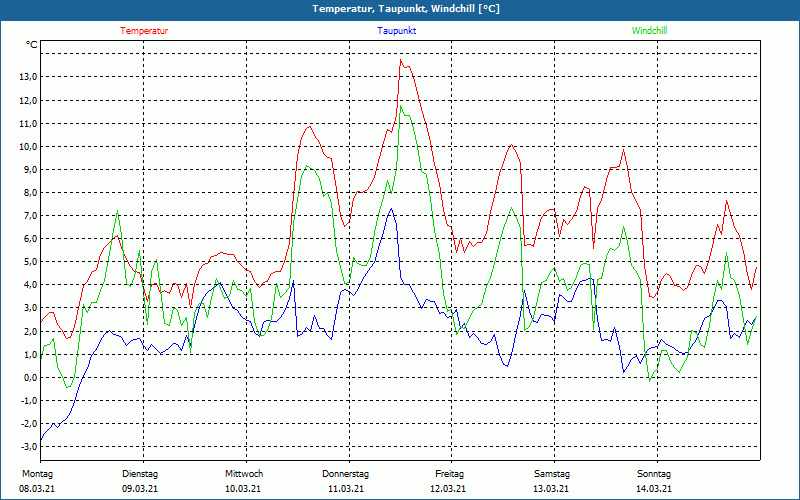Click the 12.03.21 date label
The width and height of the screenshot is (800, 500).
point(448,489)
